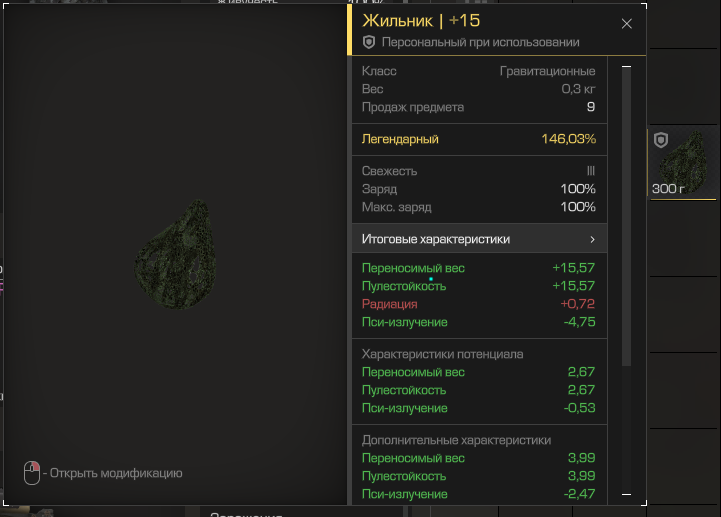
Task: Click the chevron arrow on Итоговые характеристики
Action: [592, 240]
